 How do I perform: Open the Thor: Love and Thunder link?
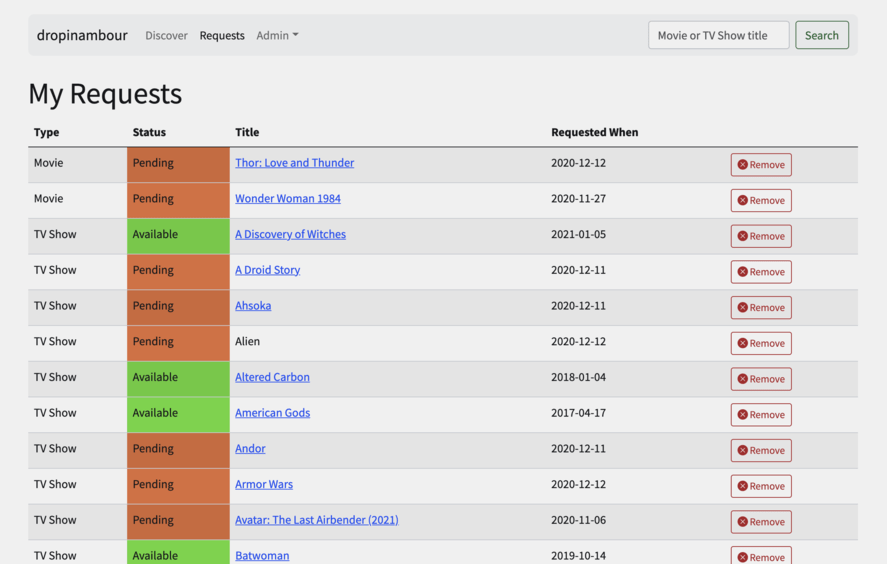click(295, 163)
